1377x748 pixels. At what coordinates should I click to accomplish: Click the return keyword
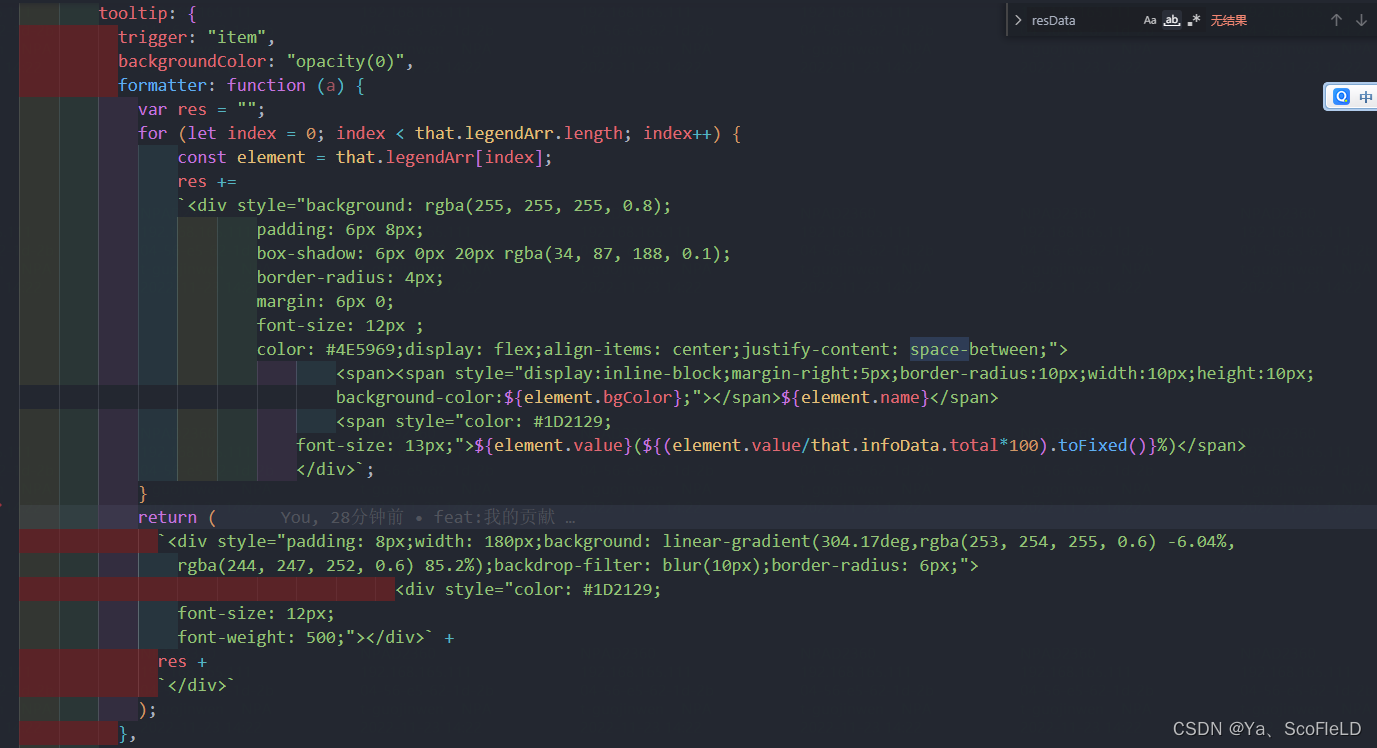tap(167, 517)
